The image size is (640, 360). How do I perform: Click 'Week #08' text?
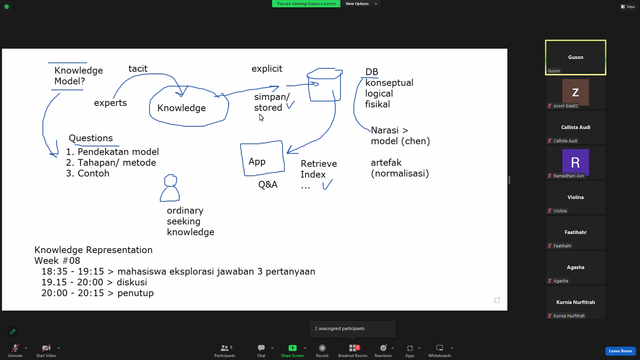click(57, 261)
